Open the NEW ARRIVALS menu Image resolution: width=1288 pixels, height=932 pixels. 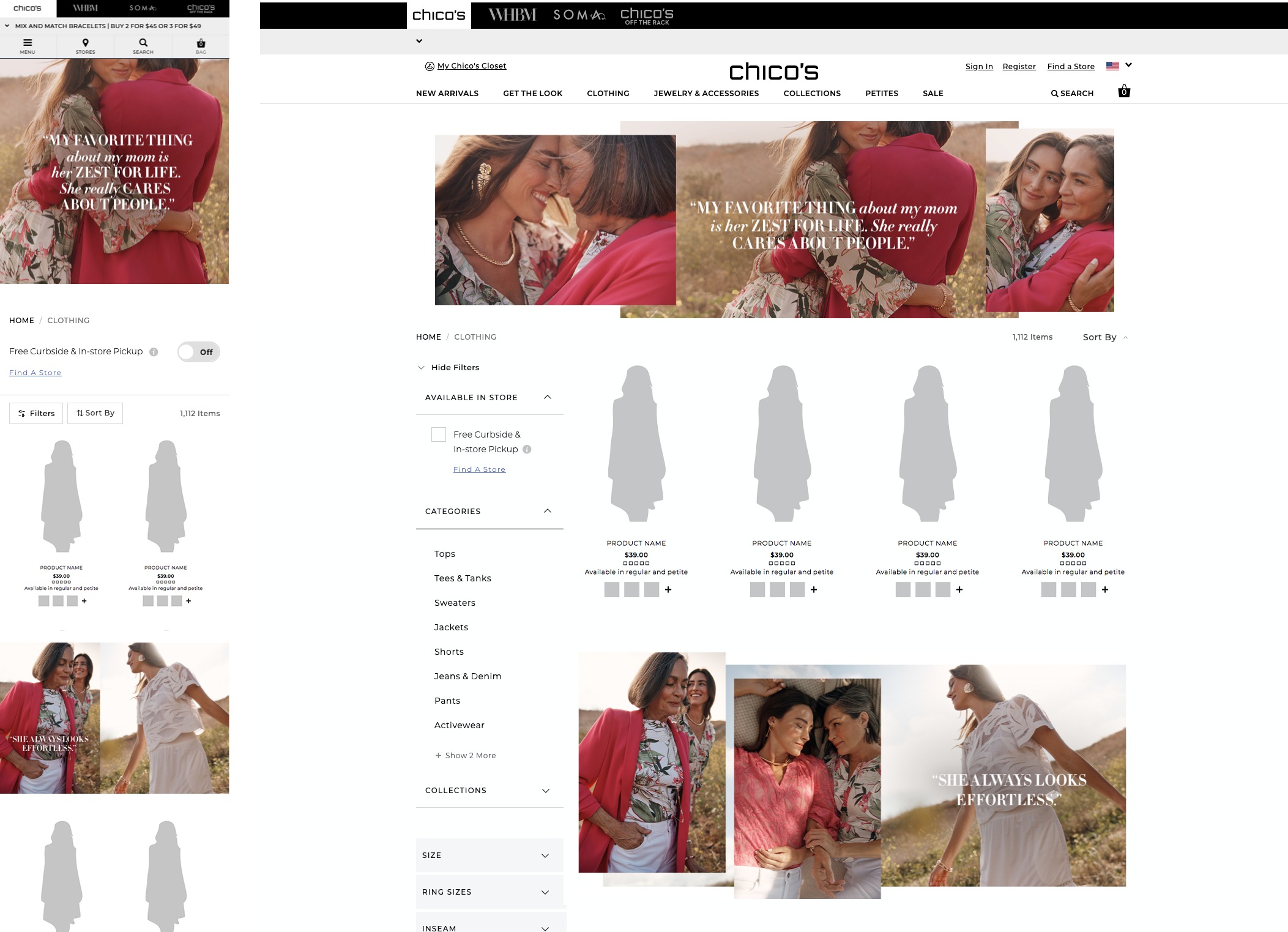pos(447,94)
